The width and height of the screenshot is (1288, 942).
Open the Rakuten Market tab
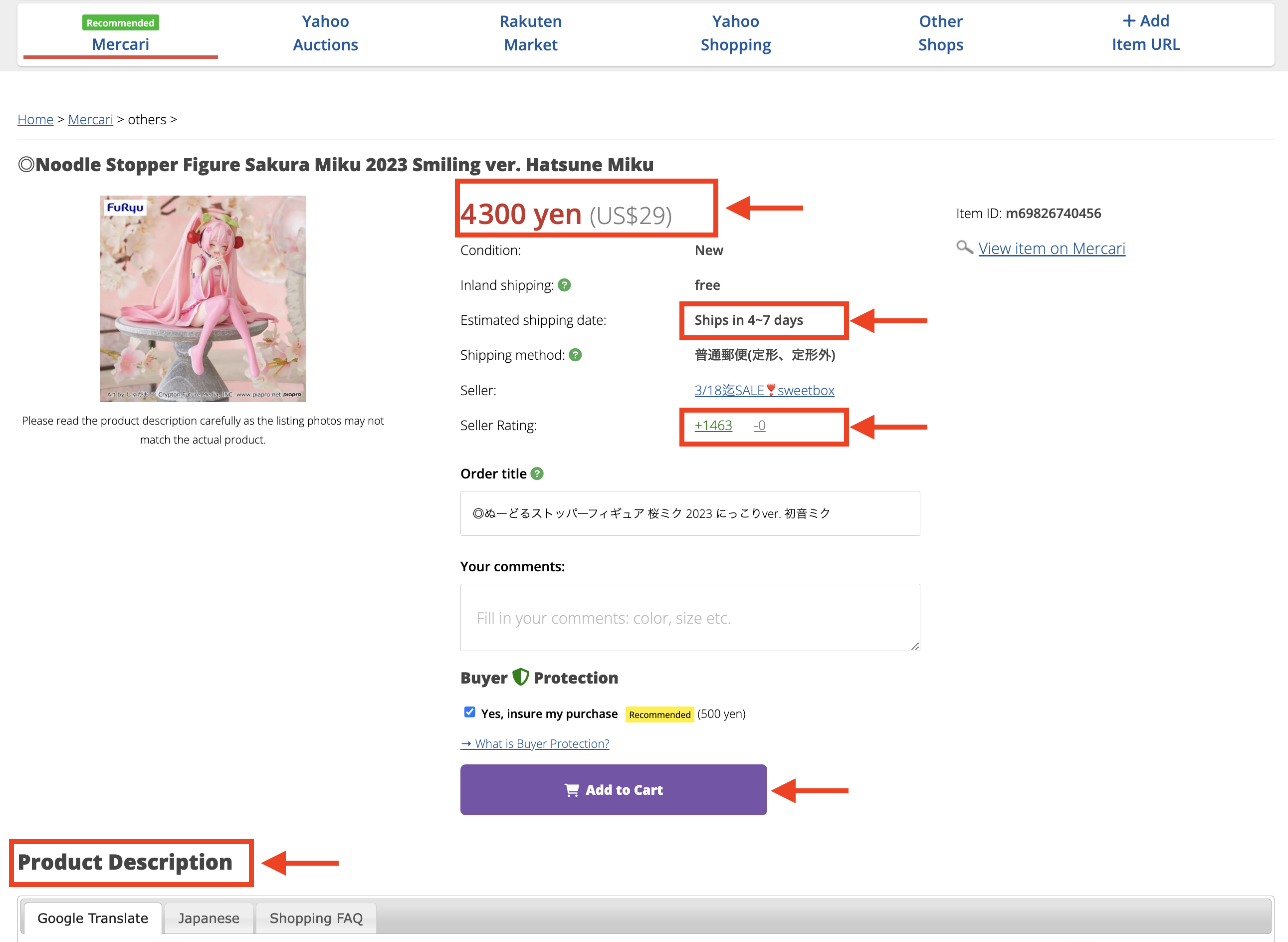click(530, 33)
